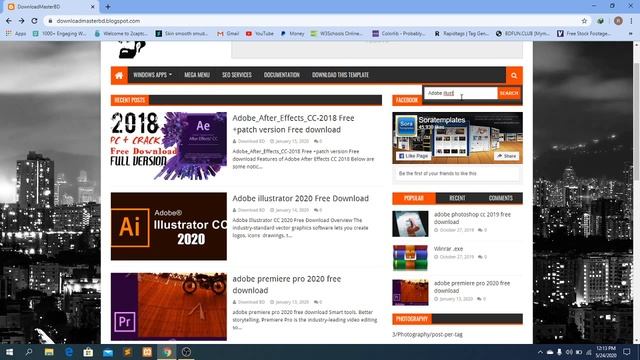This screenshot has height=360, width=640.
Task: Open the BDFUN.CLUB bookmark
Action: [x=523, y=33]
